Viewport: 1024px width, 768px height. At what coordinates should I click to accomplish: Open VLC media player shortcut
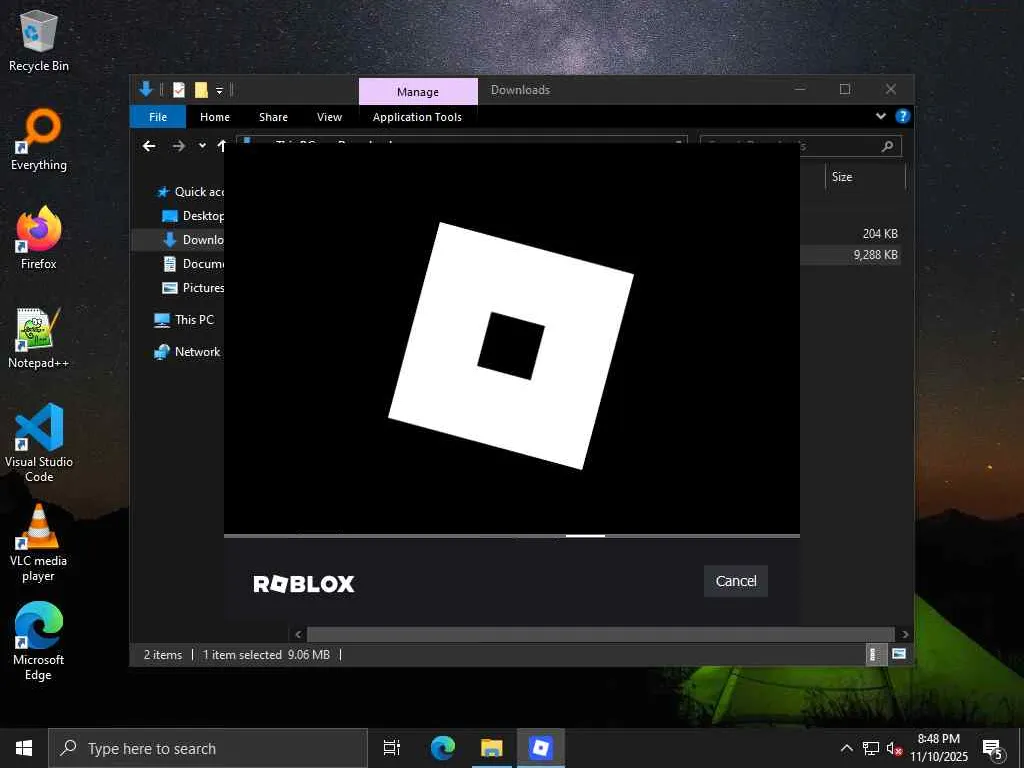[39, 543]
